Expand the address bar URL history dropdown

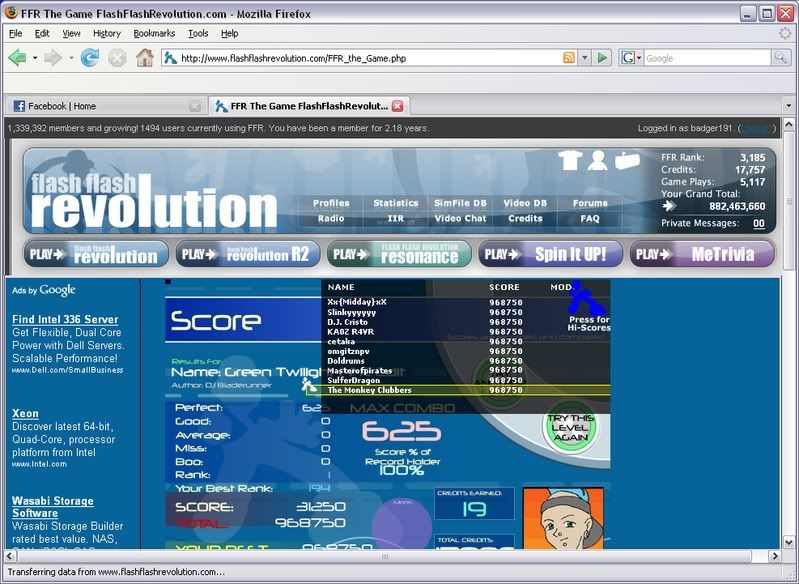(584, 58)
